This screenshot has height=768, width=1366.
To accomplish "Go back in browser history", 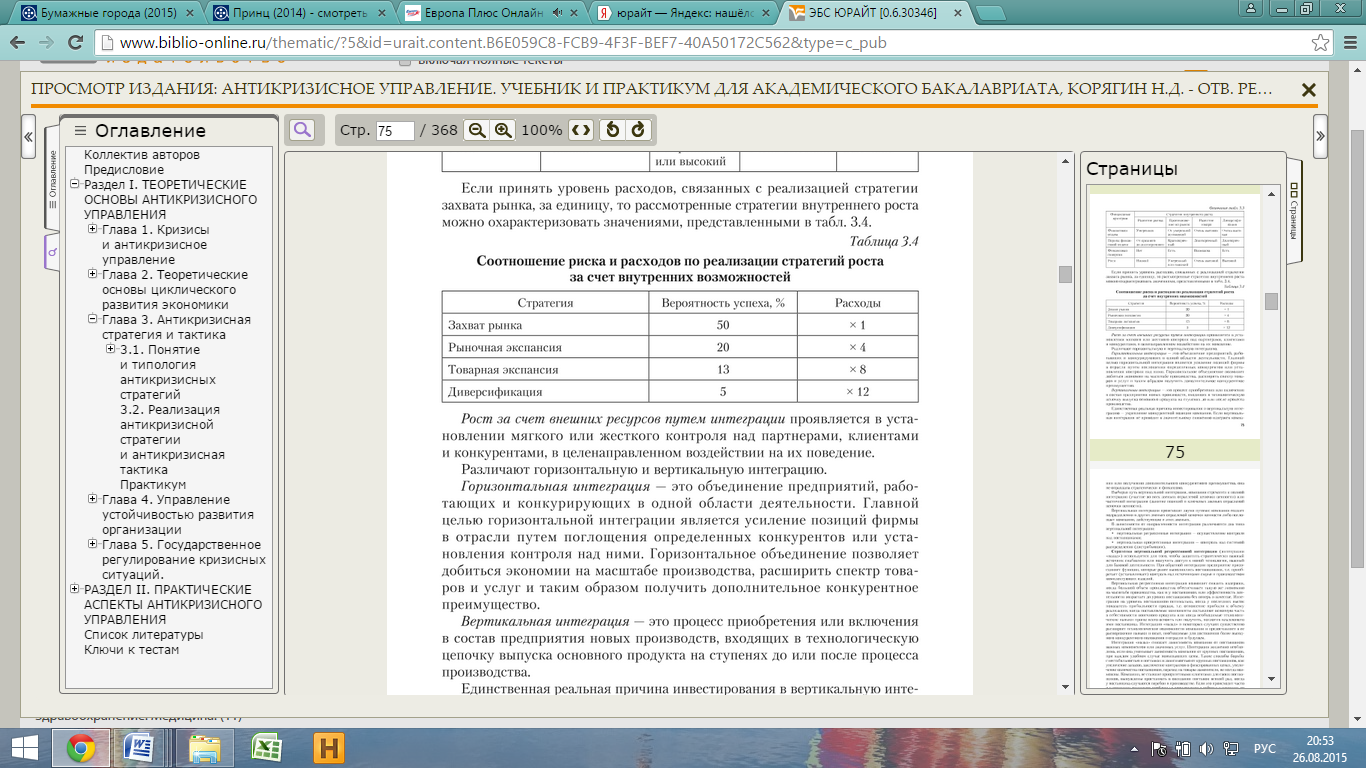I will point(19,43).
